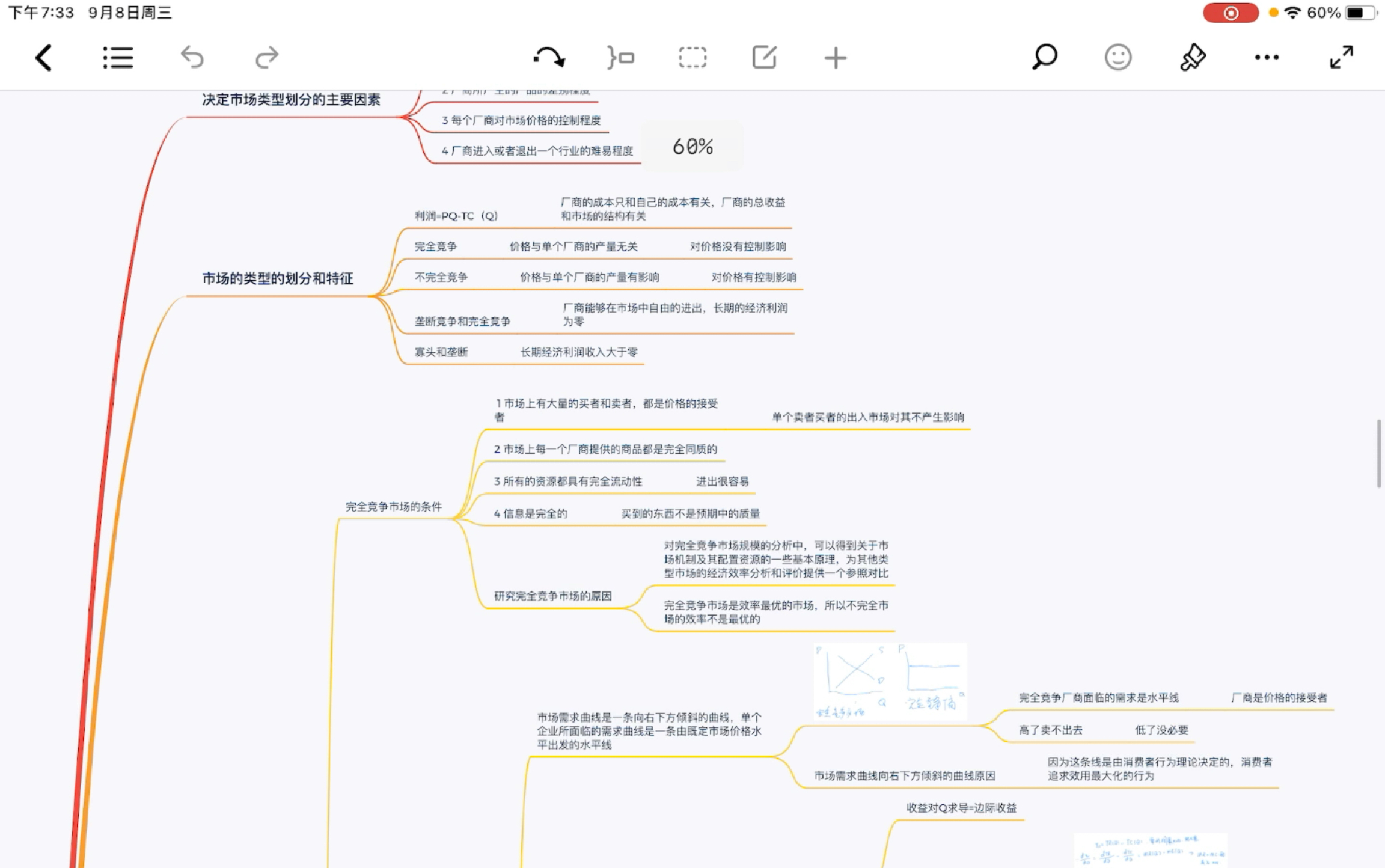Image resolution: width=1385 pixels, height=868 pixels.
Task: Open the outline list view
Action: coord(117,58)
